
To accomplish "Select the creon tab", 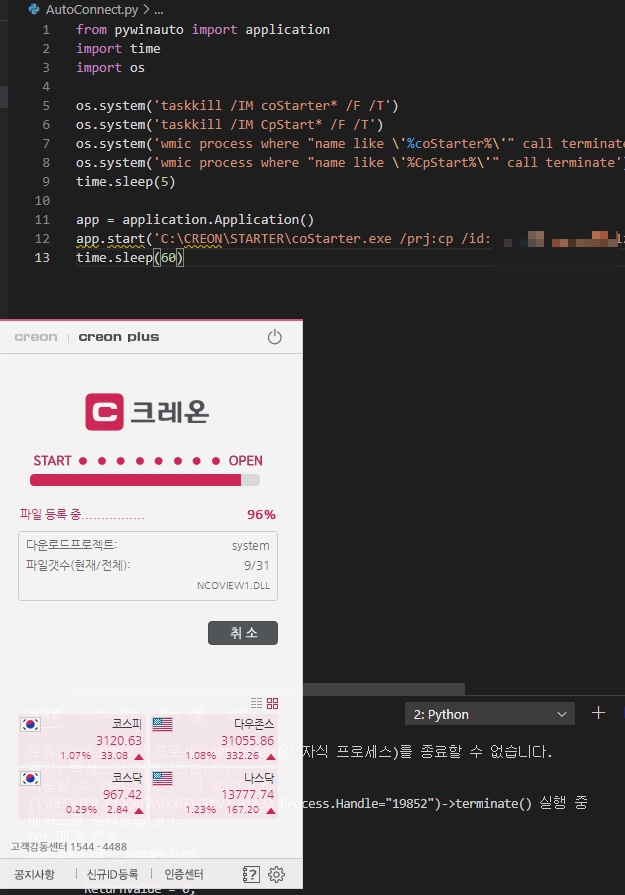I will click(x=36, y=337).
